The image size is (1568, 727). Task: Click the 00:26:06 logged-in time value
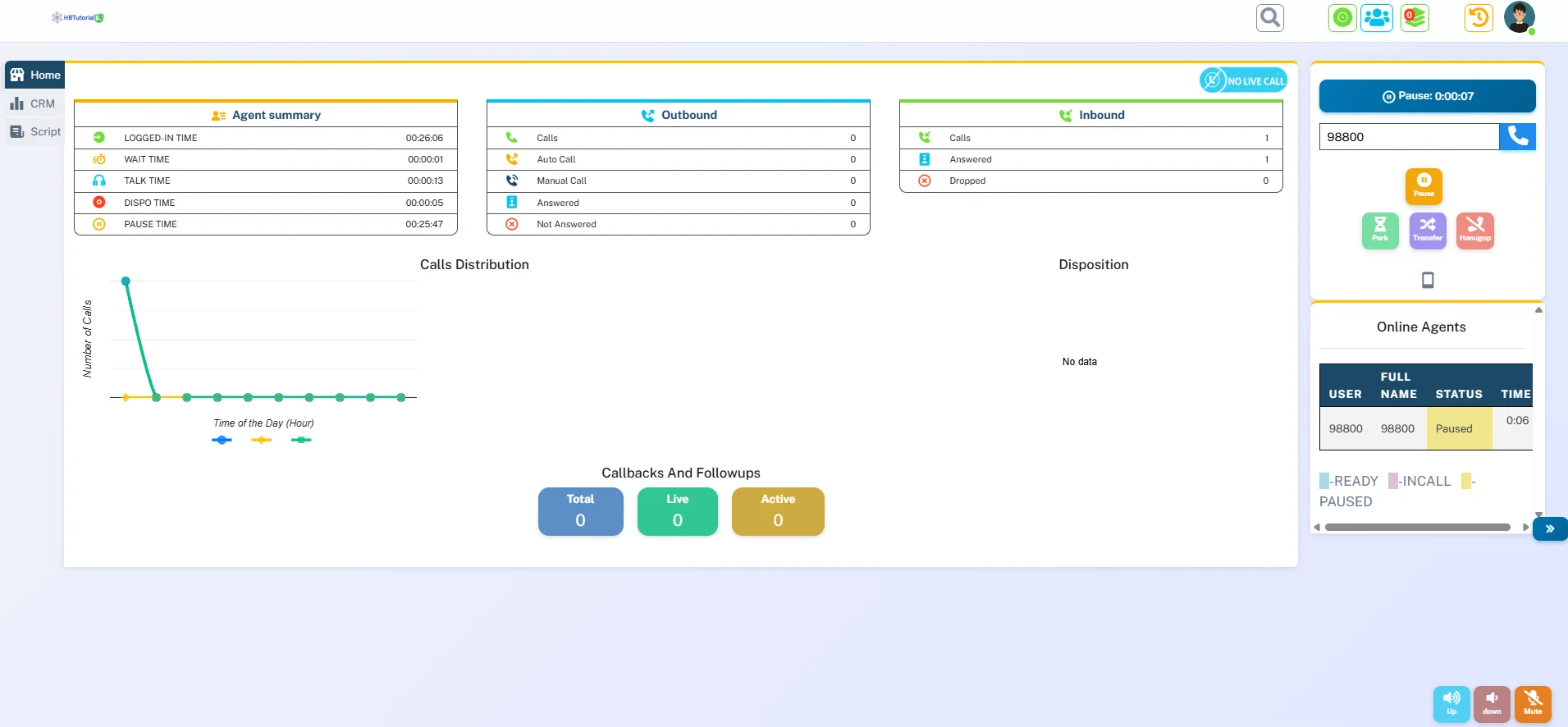click(424, 138)
